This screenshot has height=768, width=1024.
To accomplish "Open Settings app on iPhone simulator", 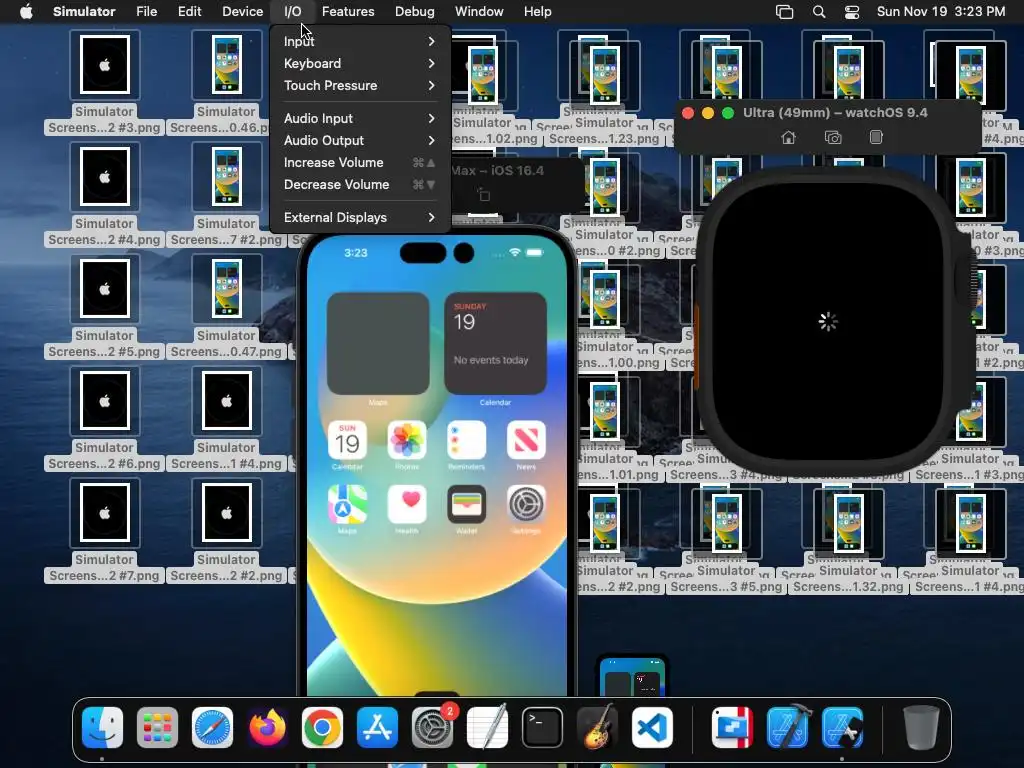I will [x=526, y=505].
